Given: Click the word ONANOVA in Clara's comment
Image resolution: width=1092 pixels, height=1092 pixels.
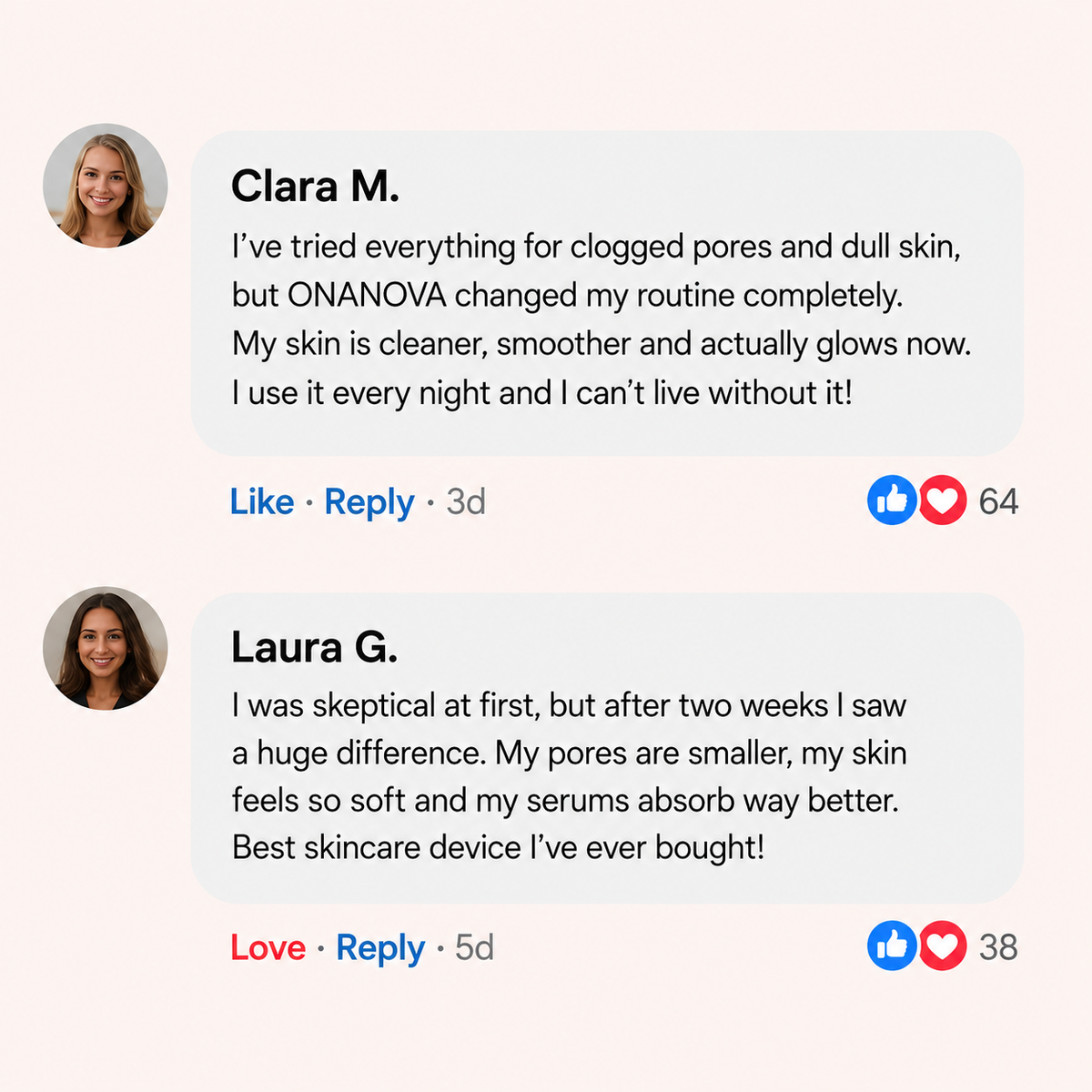Looking at the screenshot, I should click(x=367, y=295).
